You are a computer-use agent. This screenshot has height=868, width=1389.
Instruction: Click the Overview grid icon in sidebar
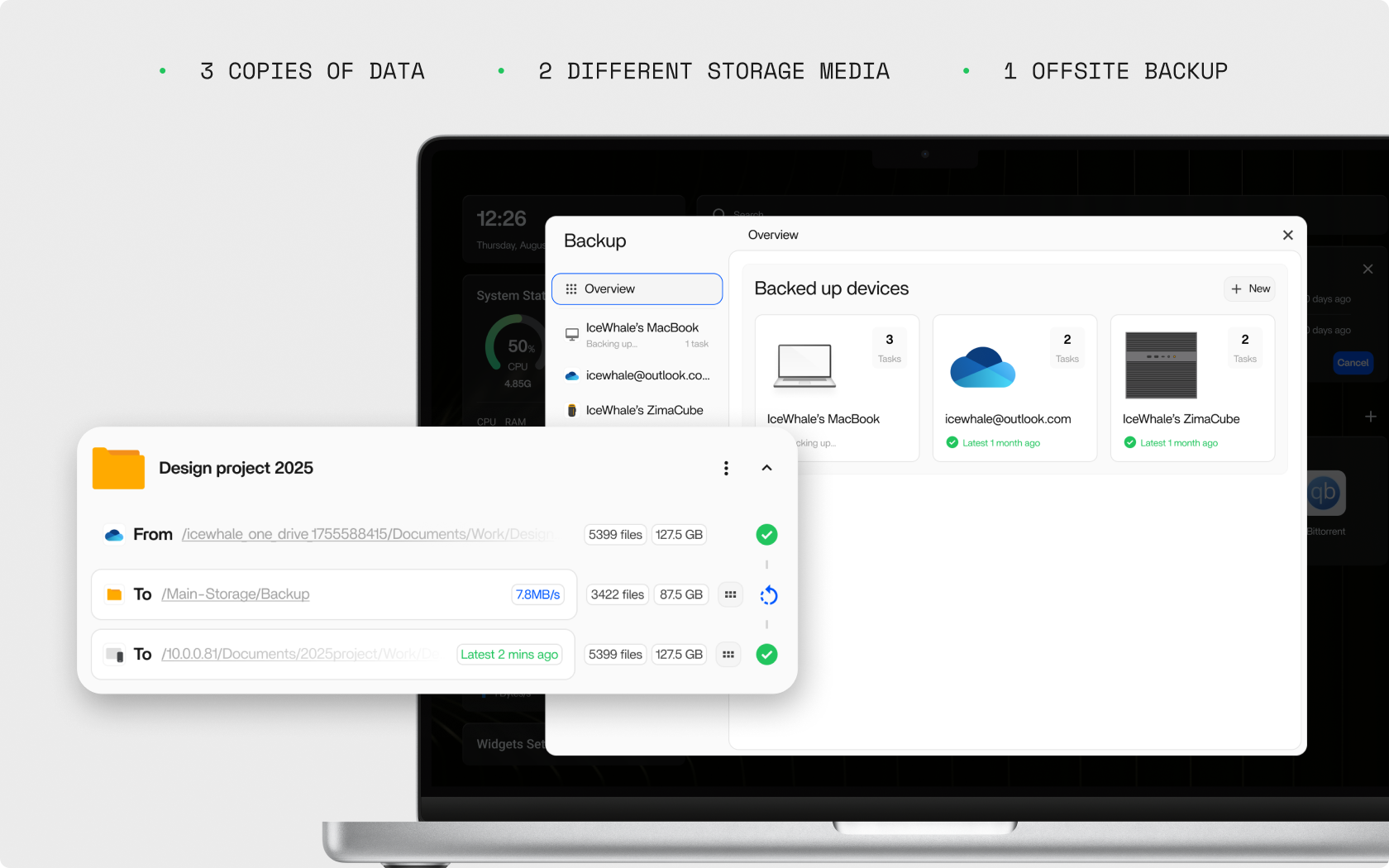571,289
